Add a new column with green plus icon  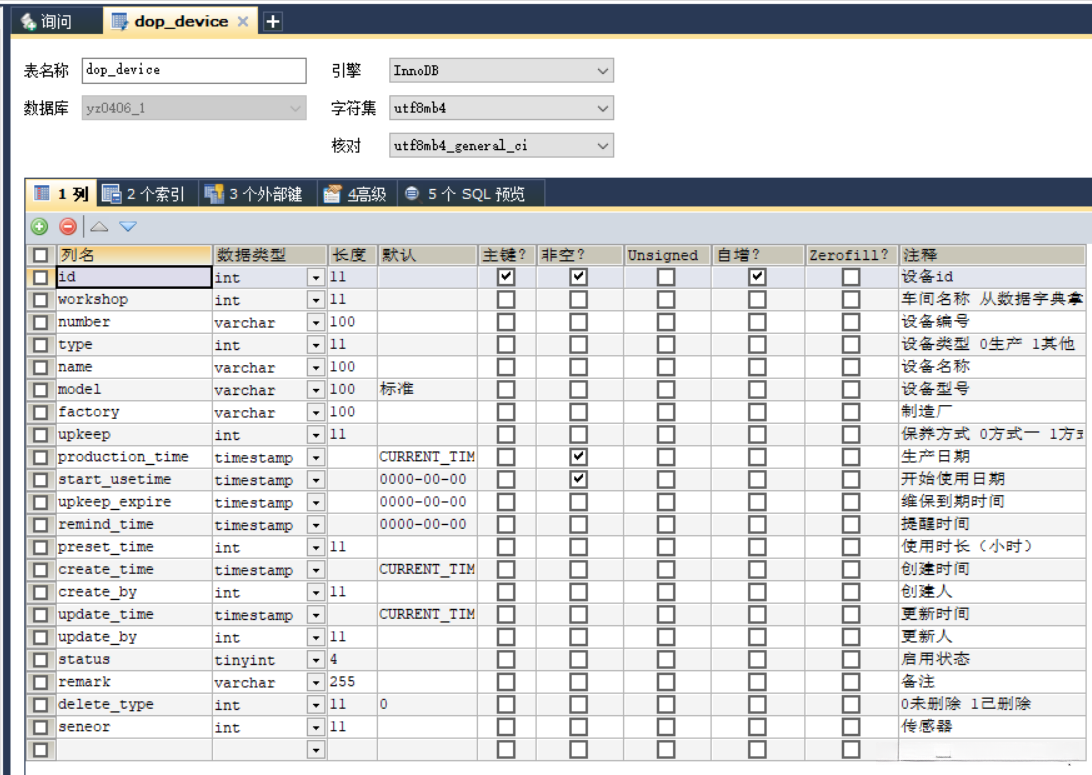click(x=40, y=226)
